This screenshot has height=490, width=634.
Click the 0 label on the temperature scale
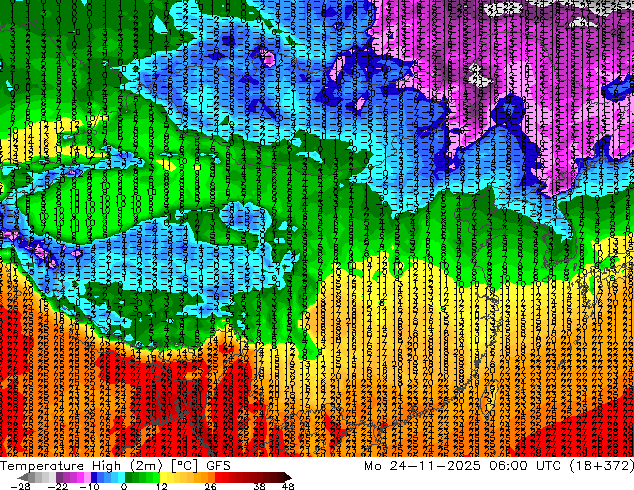pyautogui.click(x=124, y=487)
